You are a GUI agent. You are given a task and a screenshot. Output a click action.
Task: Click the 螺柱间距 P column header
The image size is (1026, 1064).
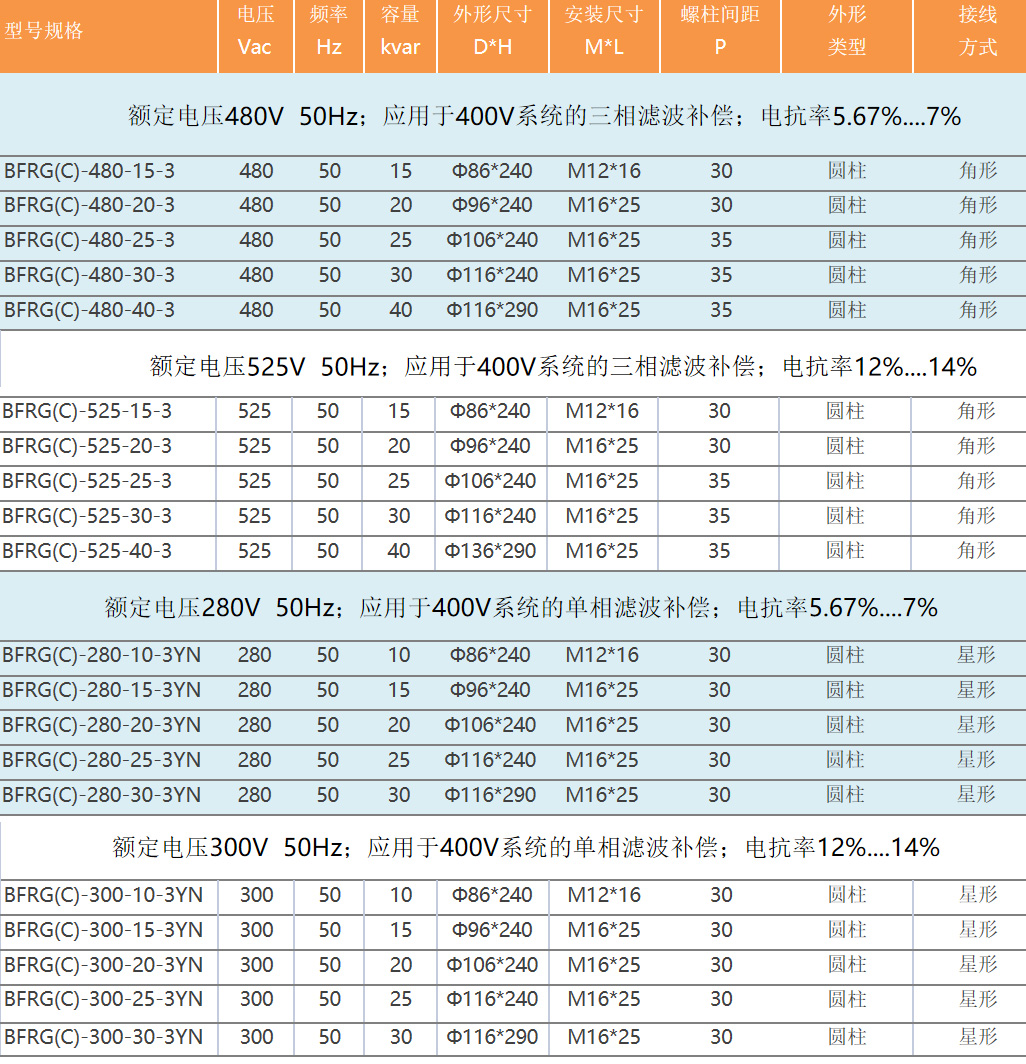(x=720, y=31)
